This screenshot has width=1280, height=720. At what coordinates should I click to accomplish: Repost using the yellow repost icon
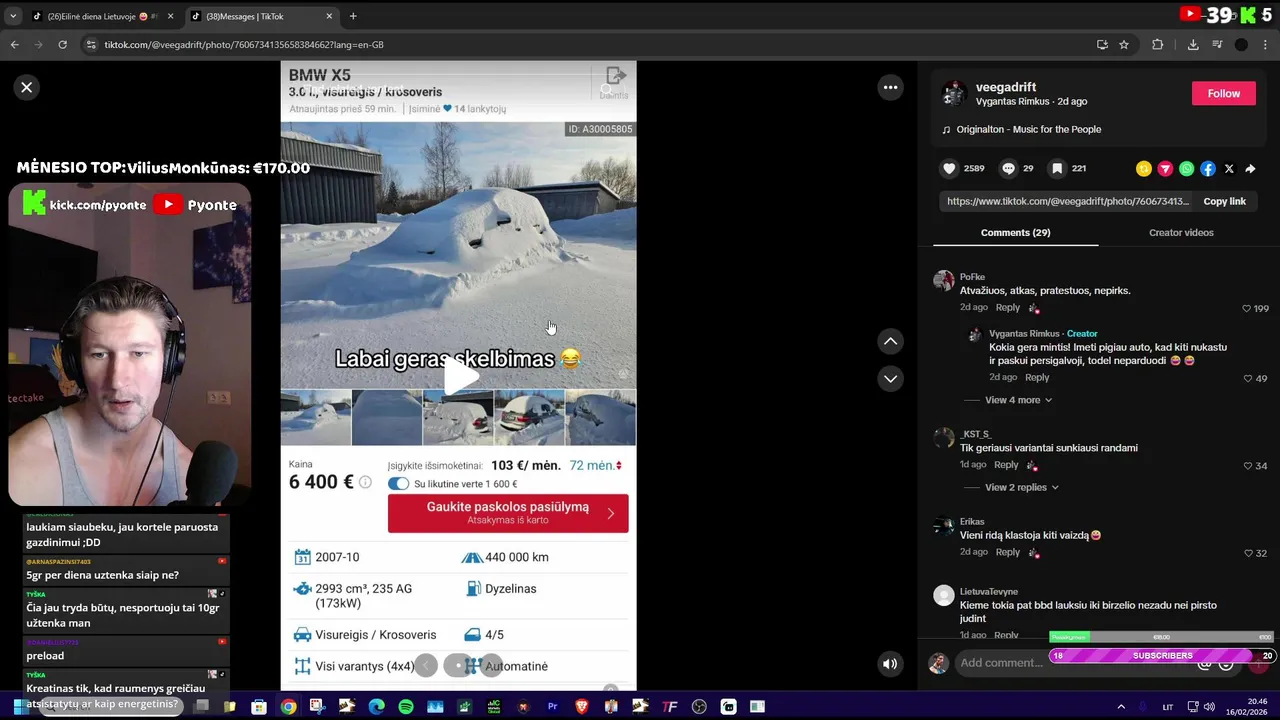[x=1144, y=169]
